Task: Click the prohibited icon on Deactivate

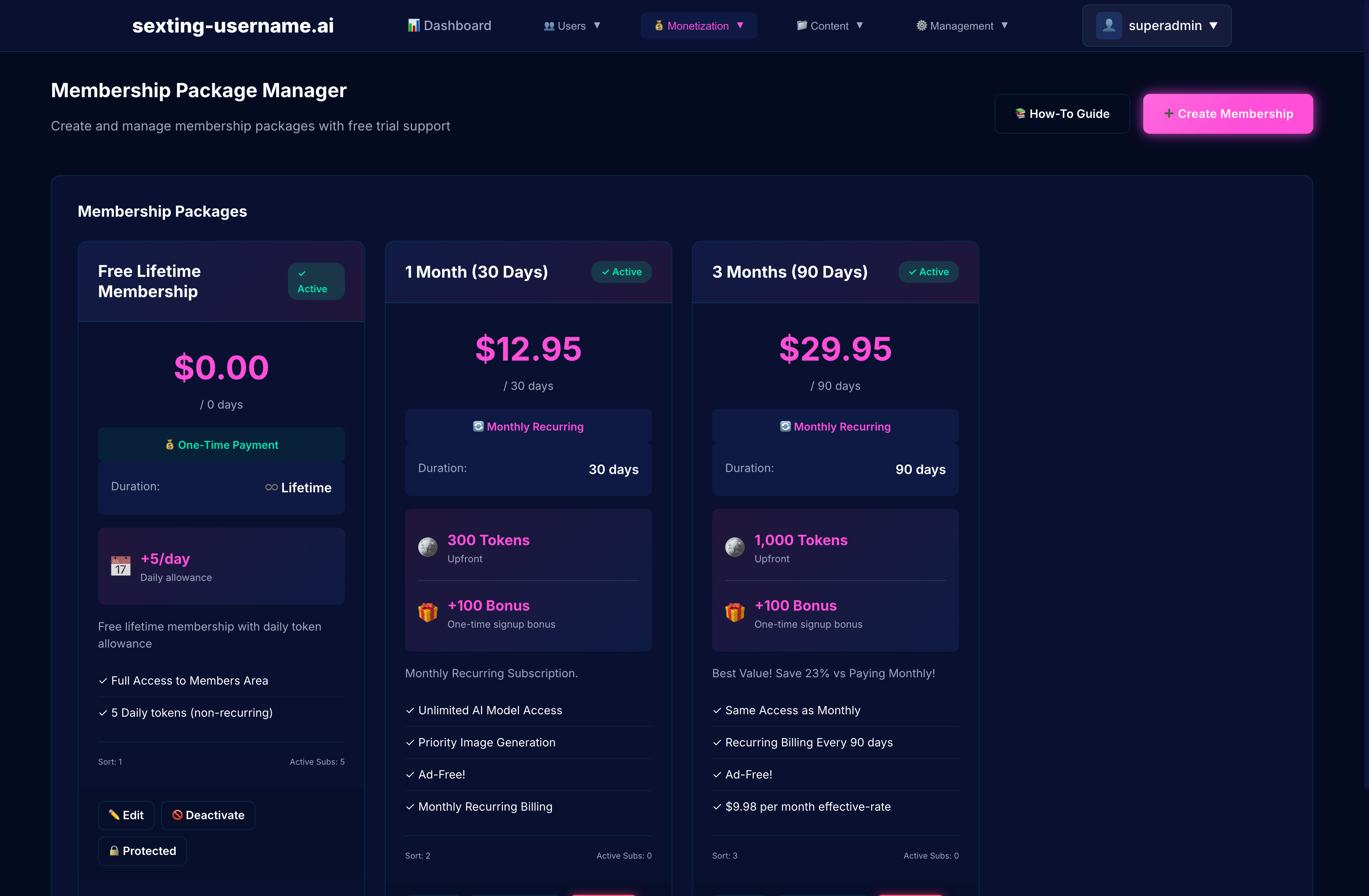Action: (177, 815)
